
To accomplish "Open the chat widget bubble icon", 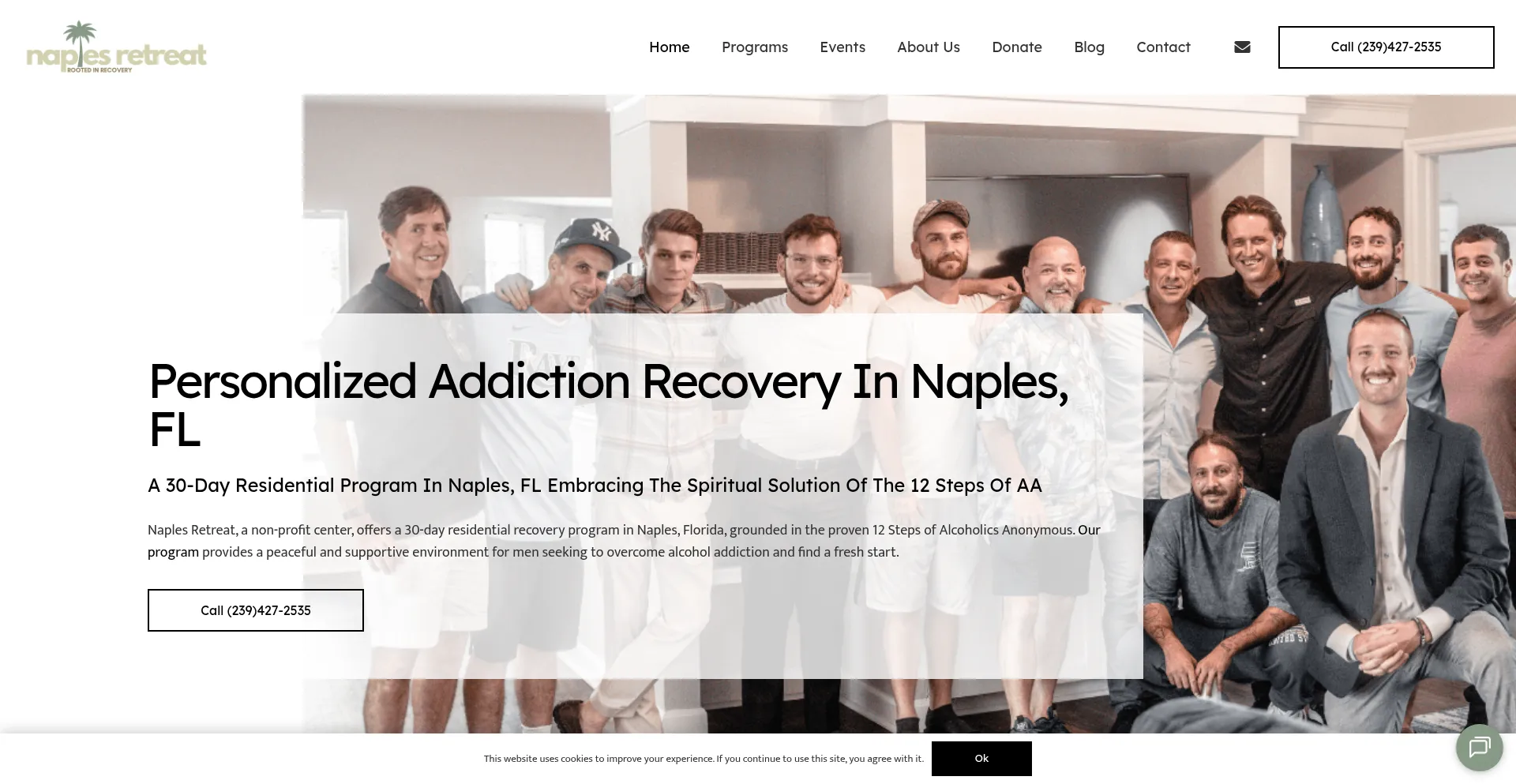I will click(x=1479, y=747).
